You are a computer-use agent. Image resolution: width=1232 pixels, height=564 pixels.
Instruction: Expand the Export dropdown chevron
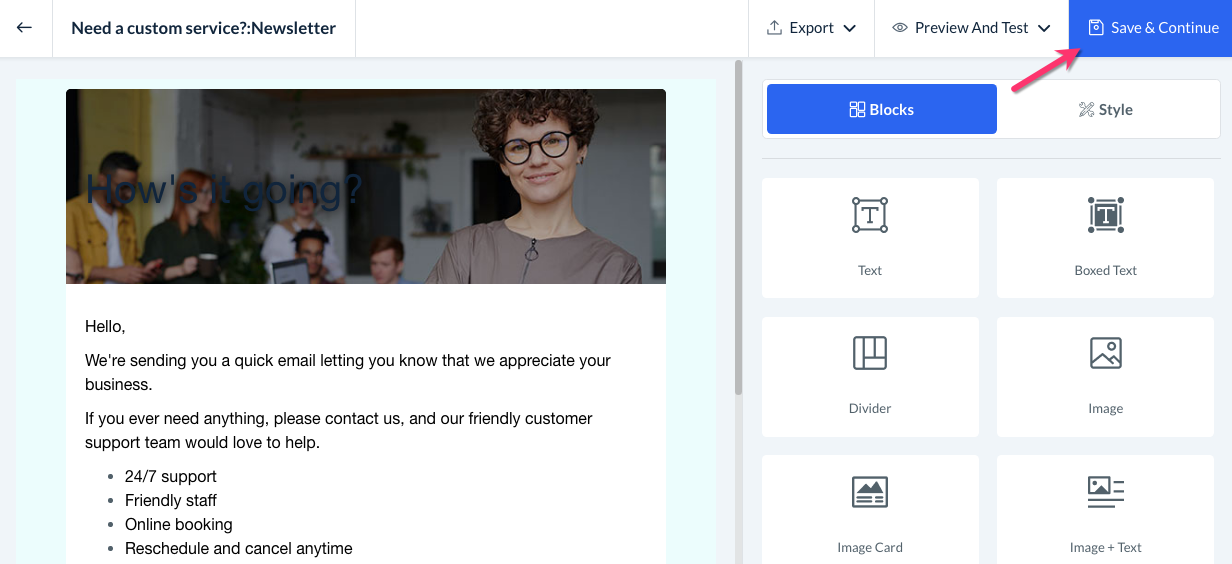tap(850, 28)
